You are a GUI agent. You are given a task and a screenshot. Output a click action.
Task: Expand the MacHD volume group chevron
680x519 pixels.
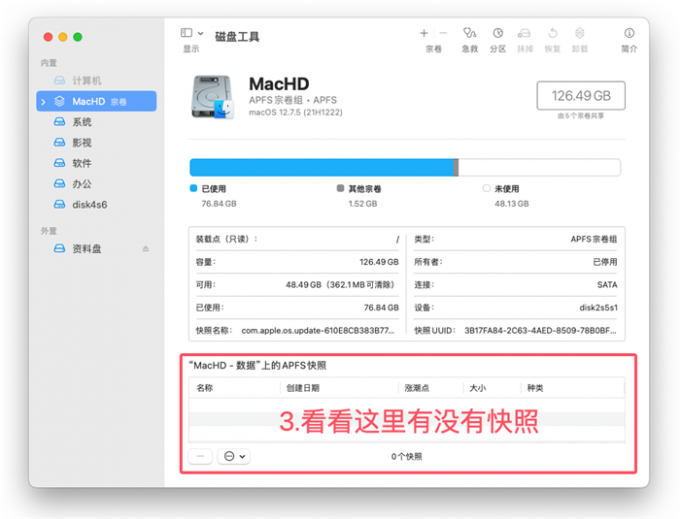[x=43, y=102]
